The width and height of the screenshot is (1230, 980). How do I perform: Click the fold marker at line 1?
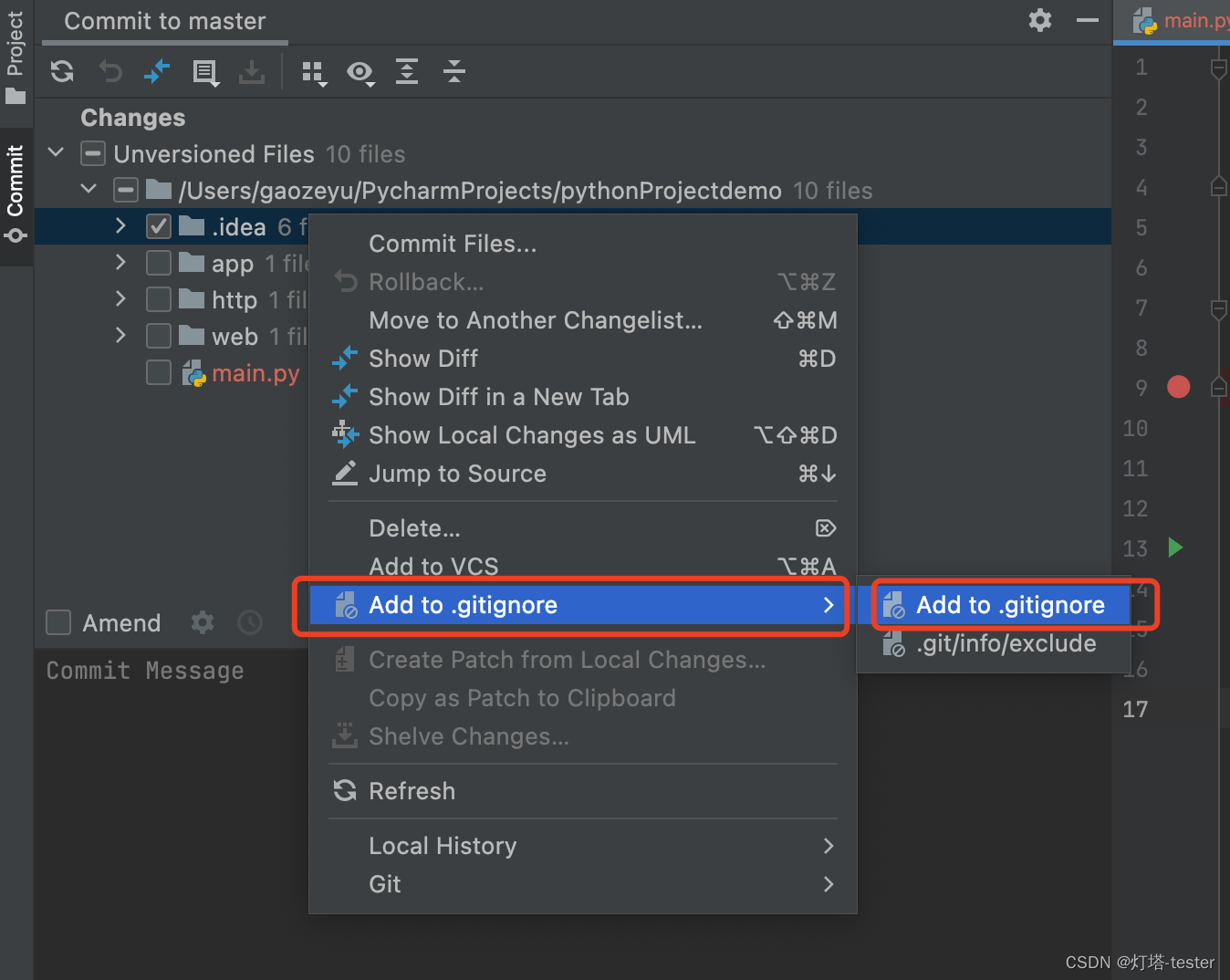[x=1218, y=68]
